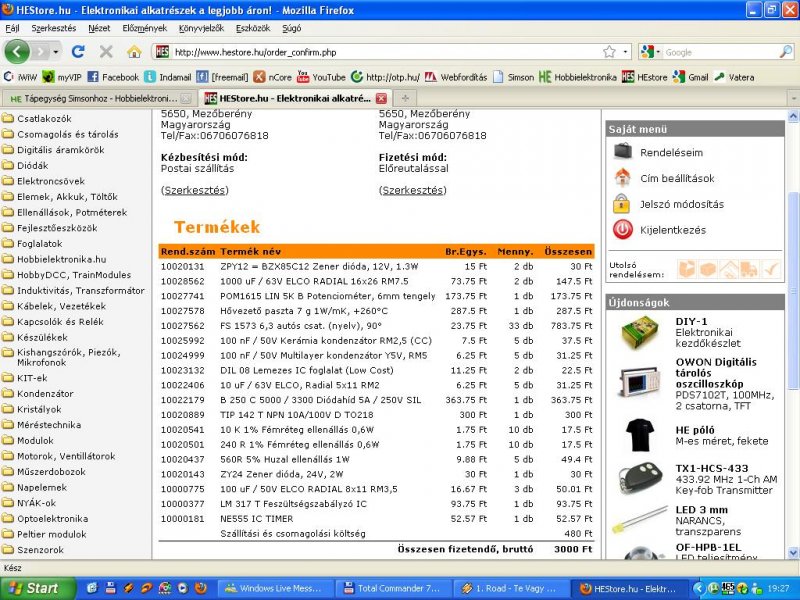Click the house icon beside Cím beállítások

[622, 178]
